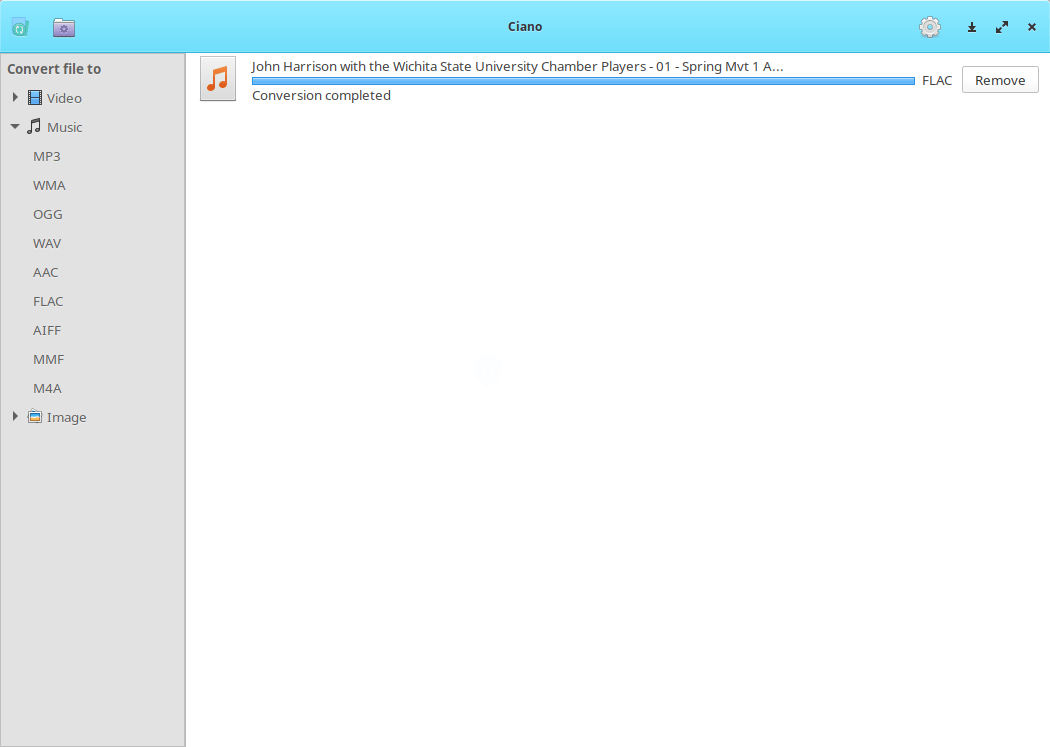The width and height of the screenshot is (1050, 747).
Task: Select the Video category label
Action: coord(64,98)
